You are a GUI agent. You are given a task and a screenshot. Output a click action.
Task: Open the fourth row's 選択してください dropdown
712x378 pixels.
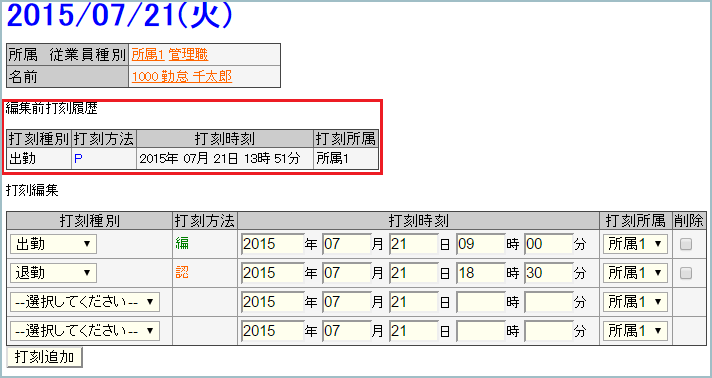tap(84, 331)
